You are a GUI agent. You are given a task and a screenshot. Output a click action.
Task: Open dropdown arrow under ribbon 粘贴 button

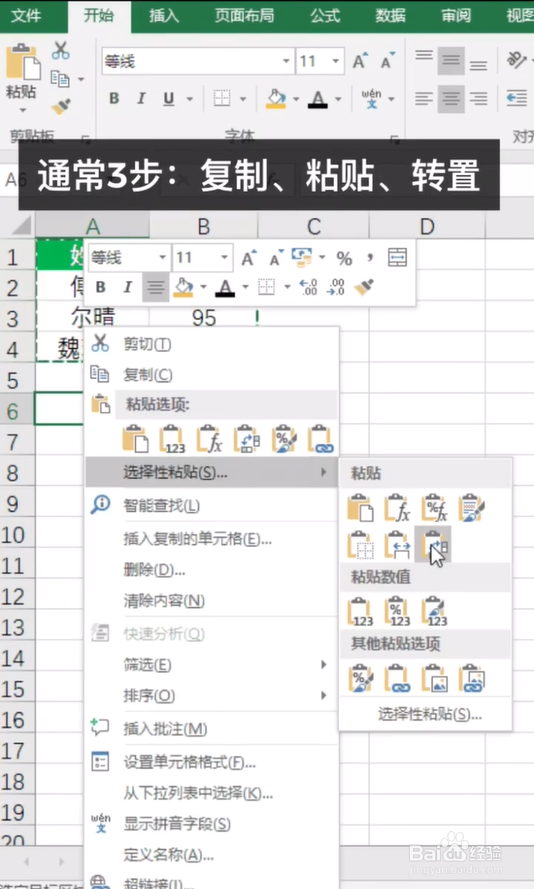pyautogui.click(x=23, y=109)
